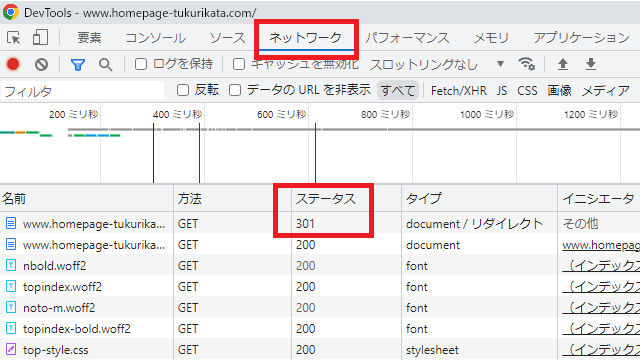Open the network search magnifier icon
Viewport: 640px width, 360px height.
[x=105, y=64]
